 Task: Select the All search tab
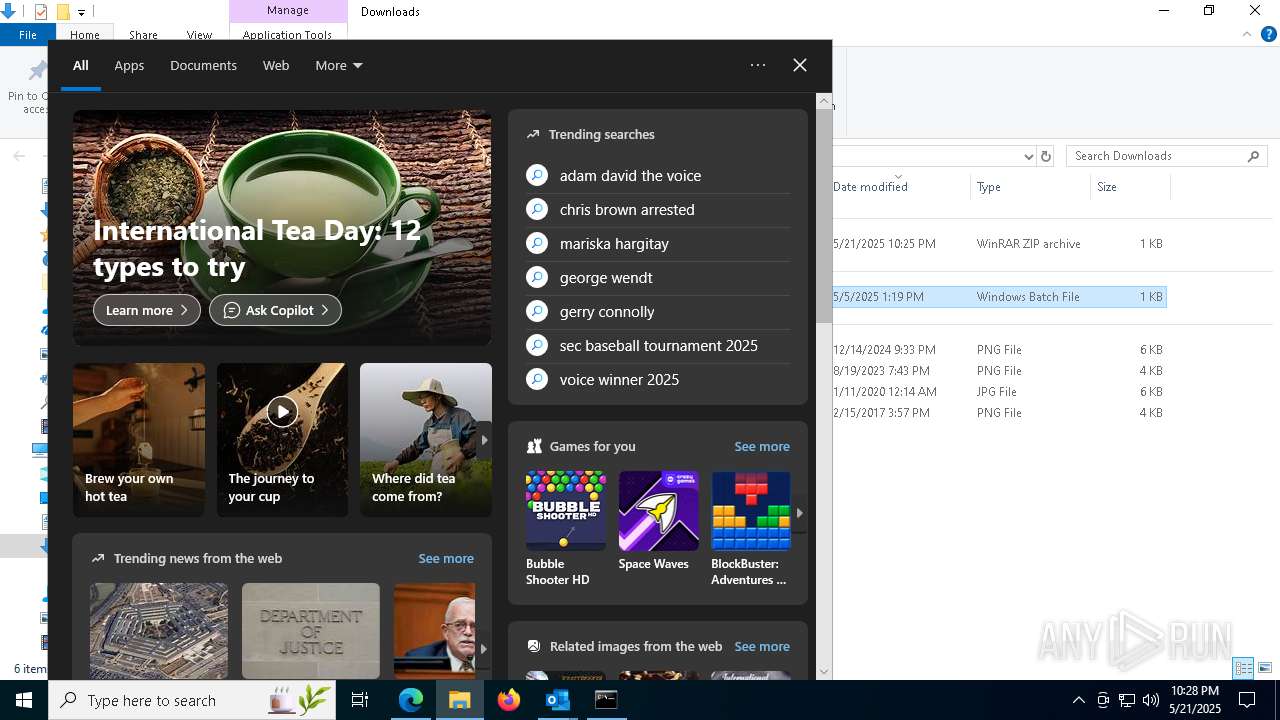81,65
